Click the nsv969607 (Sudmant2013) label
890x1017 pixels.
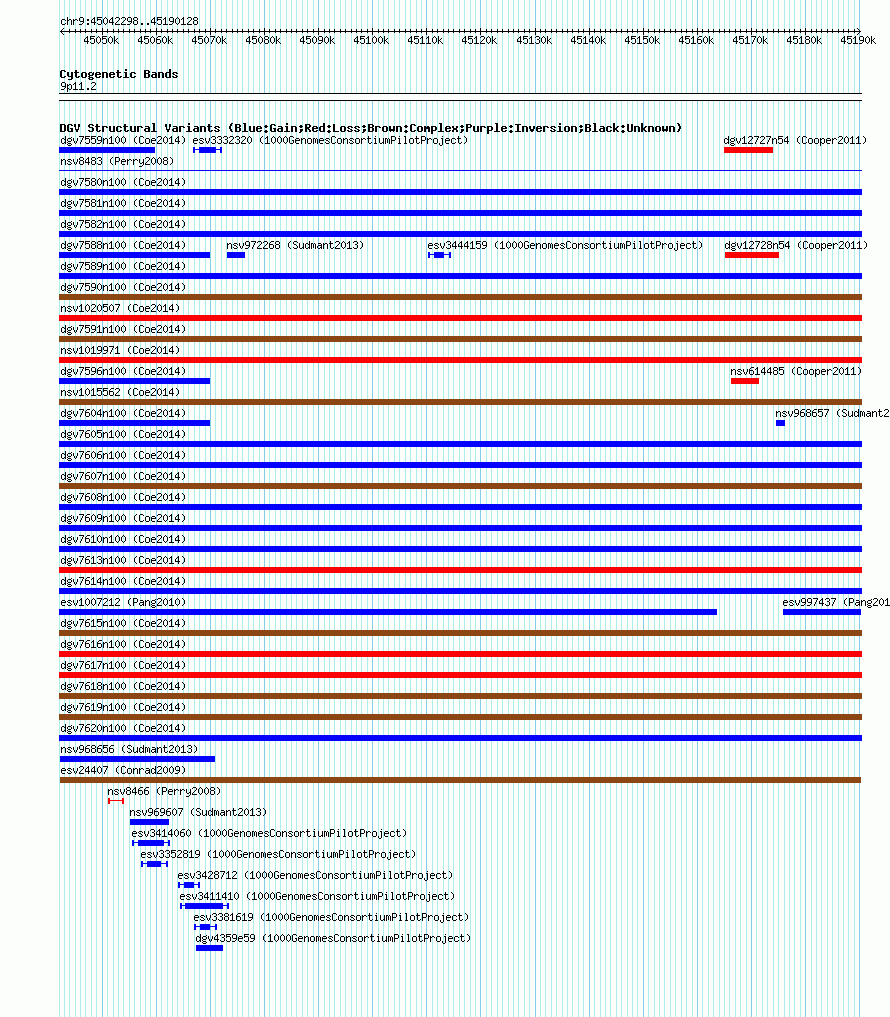pyautogui.click(x=198, y=812)
